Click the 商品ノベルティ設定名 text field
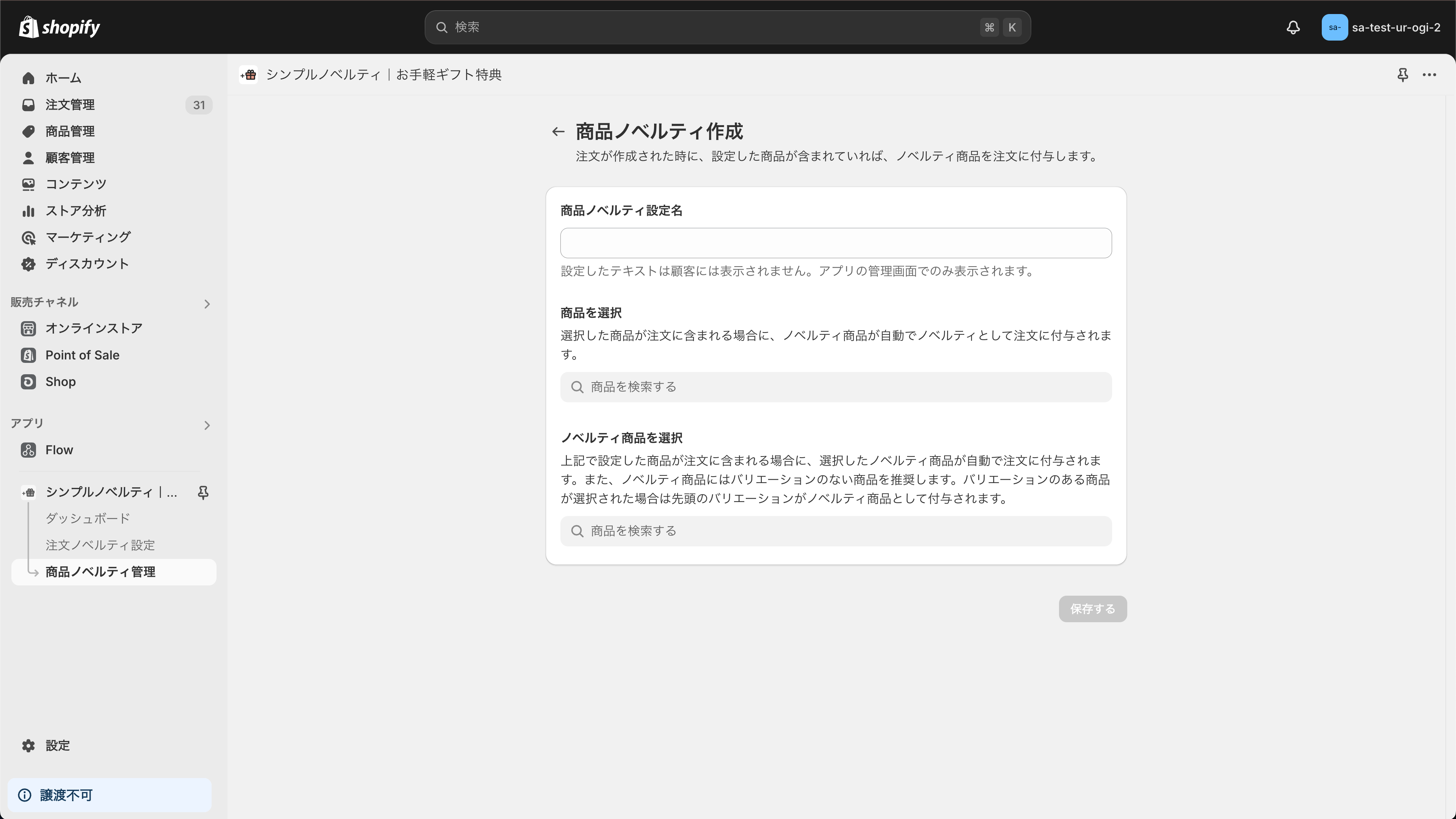Screen dimensions: 1456x819 coord(835,243)
